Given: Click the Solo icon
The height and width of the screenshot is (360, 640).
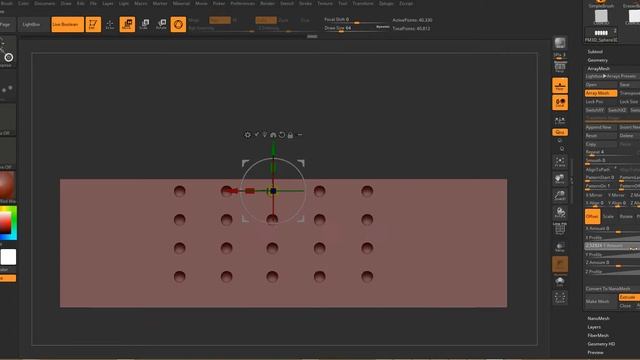Looking at the screenshot, I should click(560, 281).
